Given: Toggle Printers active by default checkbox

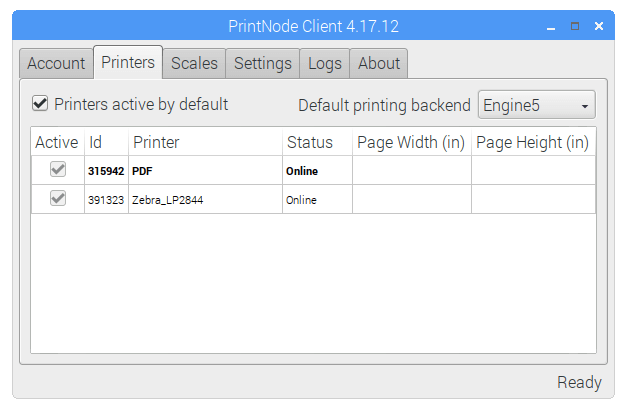Looking at the screenshot, I should (40, 104).
